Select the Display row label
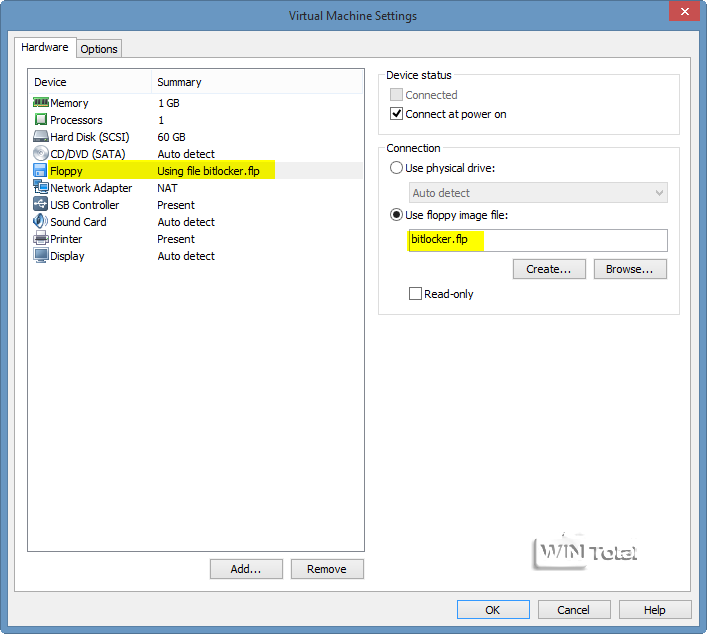This screenshot has height=634, width=707. click(x=67, y=256)
